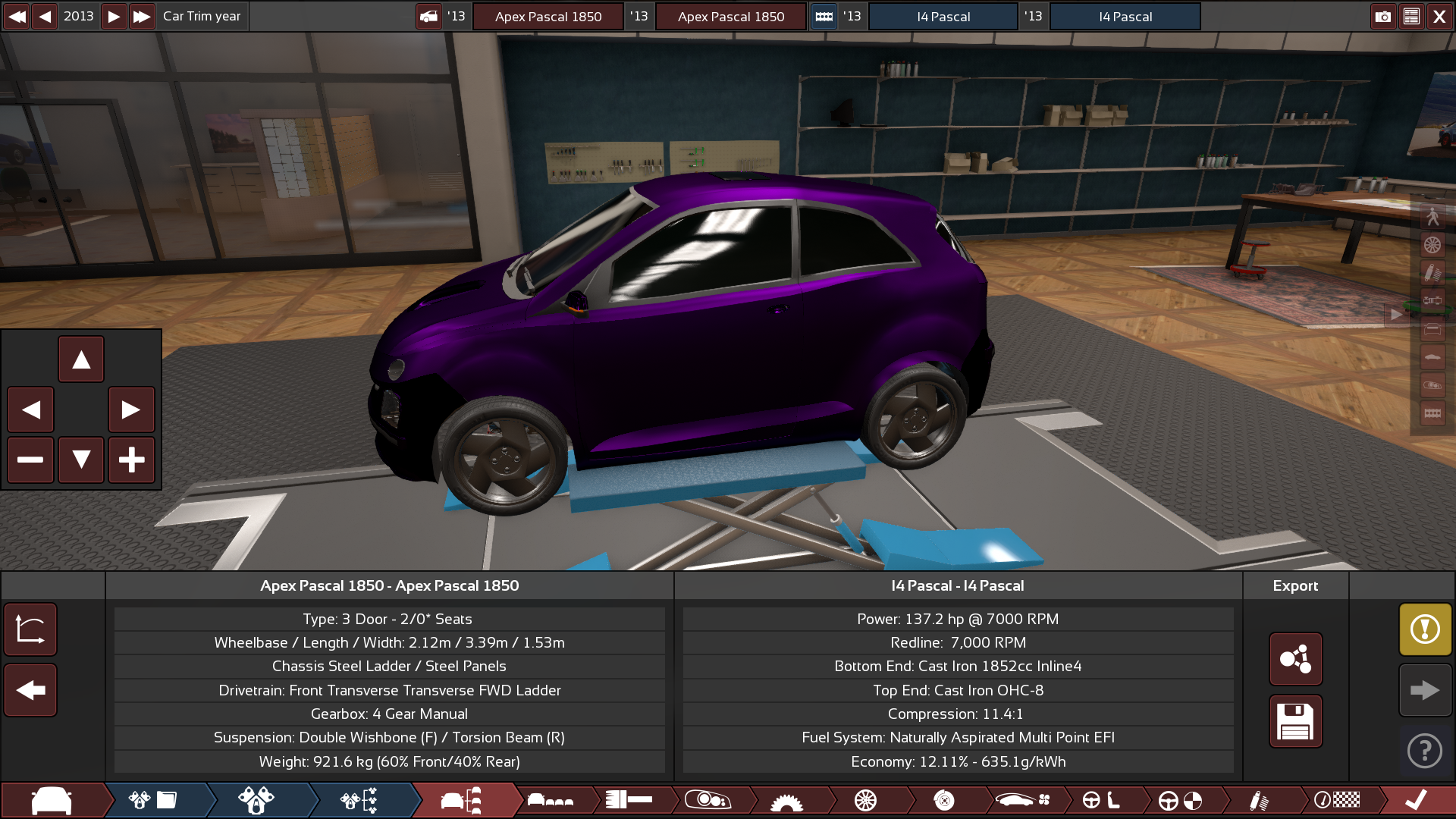
Task: Open the suspension shock absorber tab
Action: (1260, 800)
